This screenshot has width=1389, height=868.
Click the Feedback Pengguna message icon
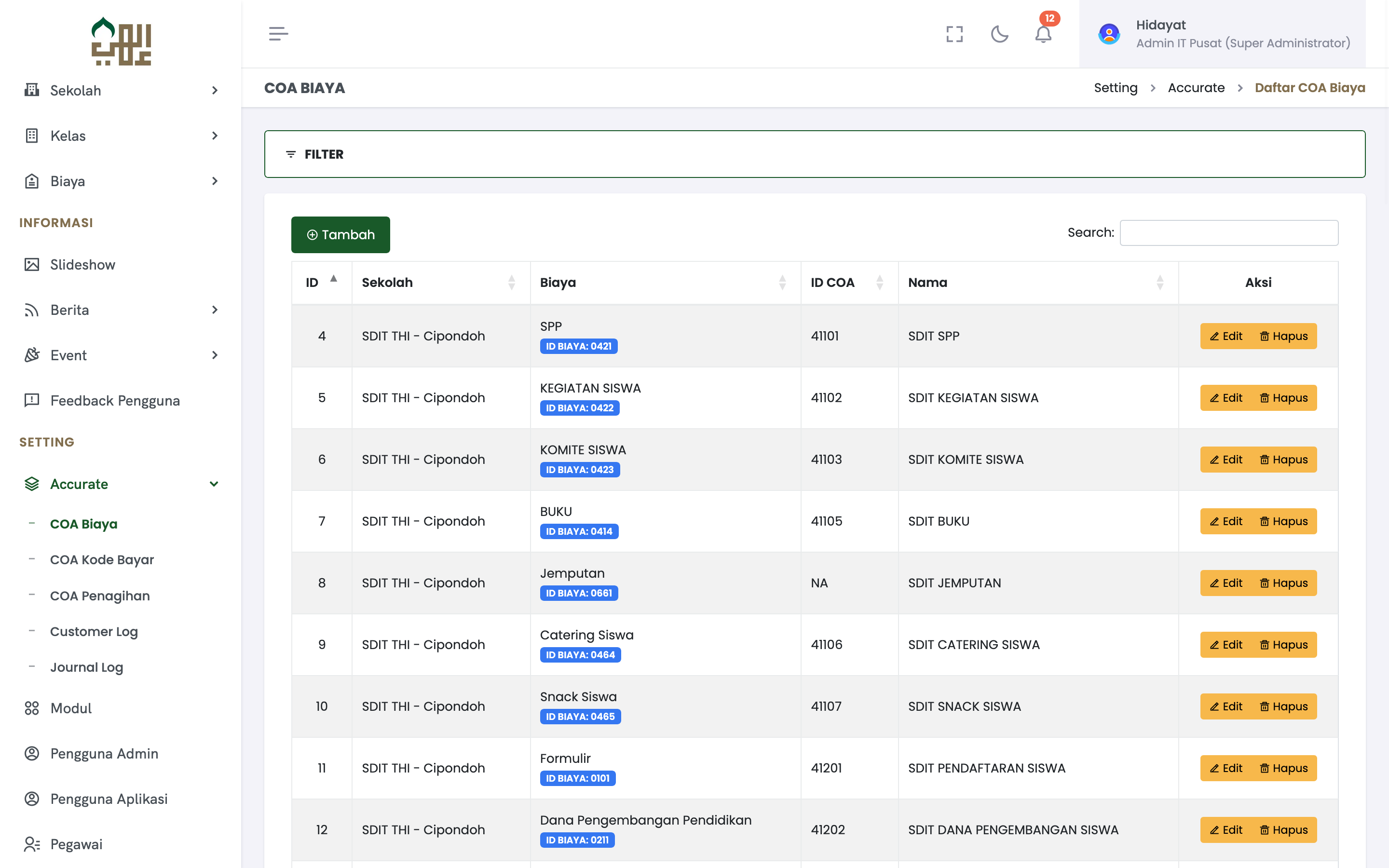point(31,400)
